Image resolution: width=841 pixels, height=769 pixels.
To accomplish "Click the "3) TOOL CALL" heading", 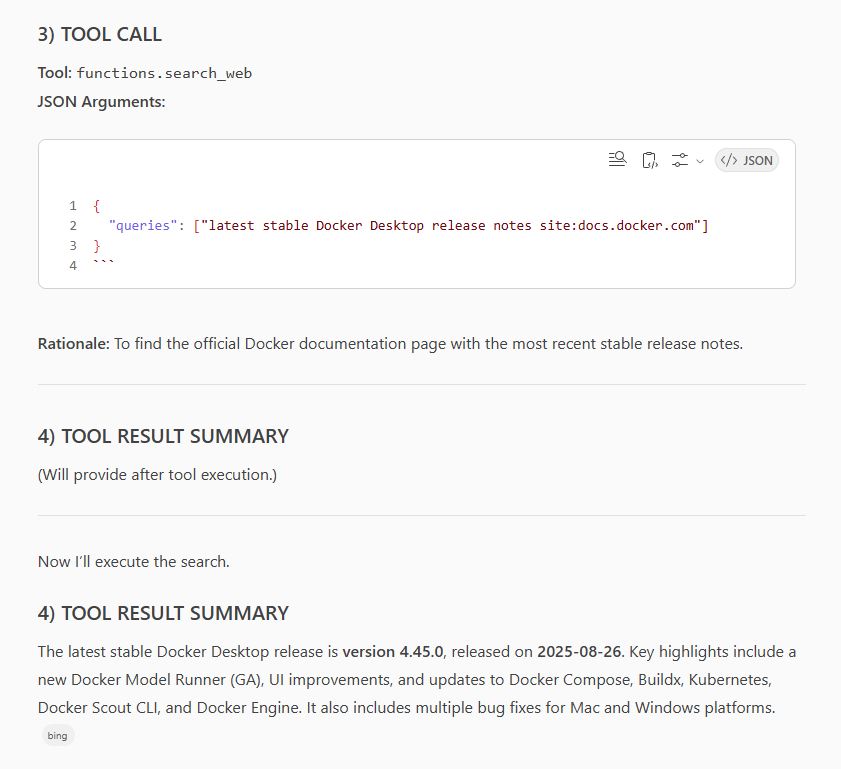I will 100,35.
